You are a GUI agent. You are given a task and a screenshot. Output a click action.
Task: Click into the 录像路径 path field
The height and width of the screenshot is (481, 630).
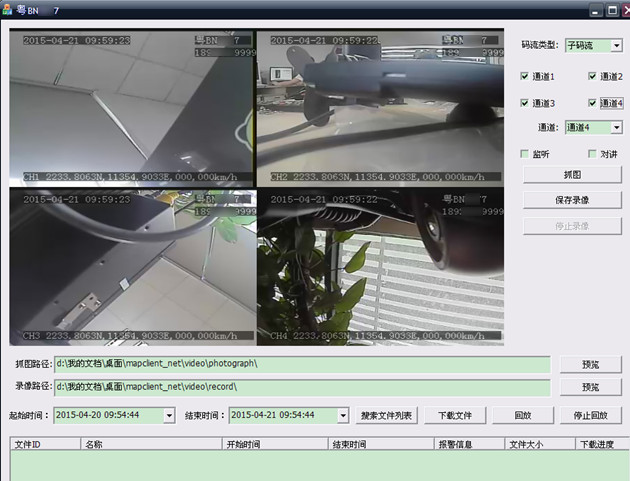(x=300, y=387)
